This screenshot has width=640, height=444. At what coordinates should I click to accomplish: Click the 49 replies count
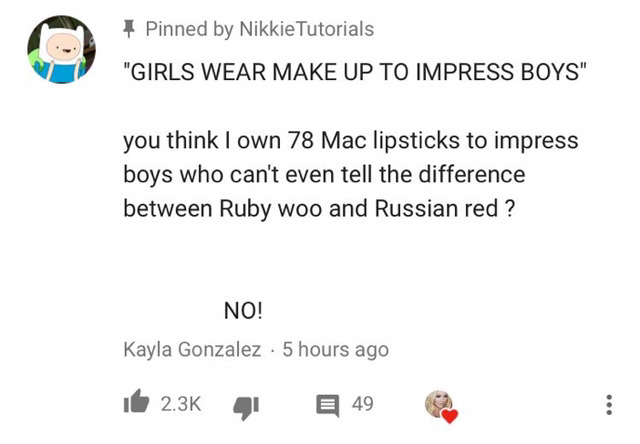tap(363, 404)
